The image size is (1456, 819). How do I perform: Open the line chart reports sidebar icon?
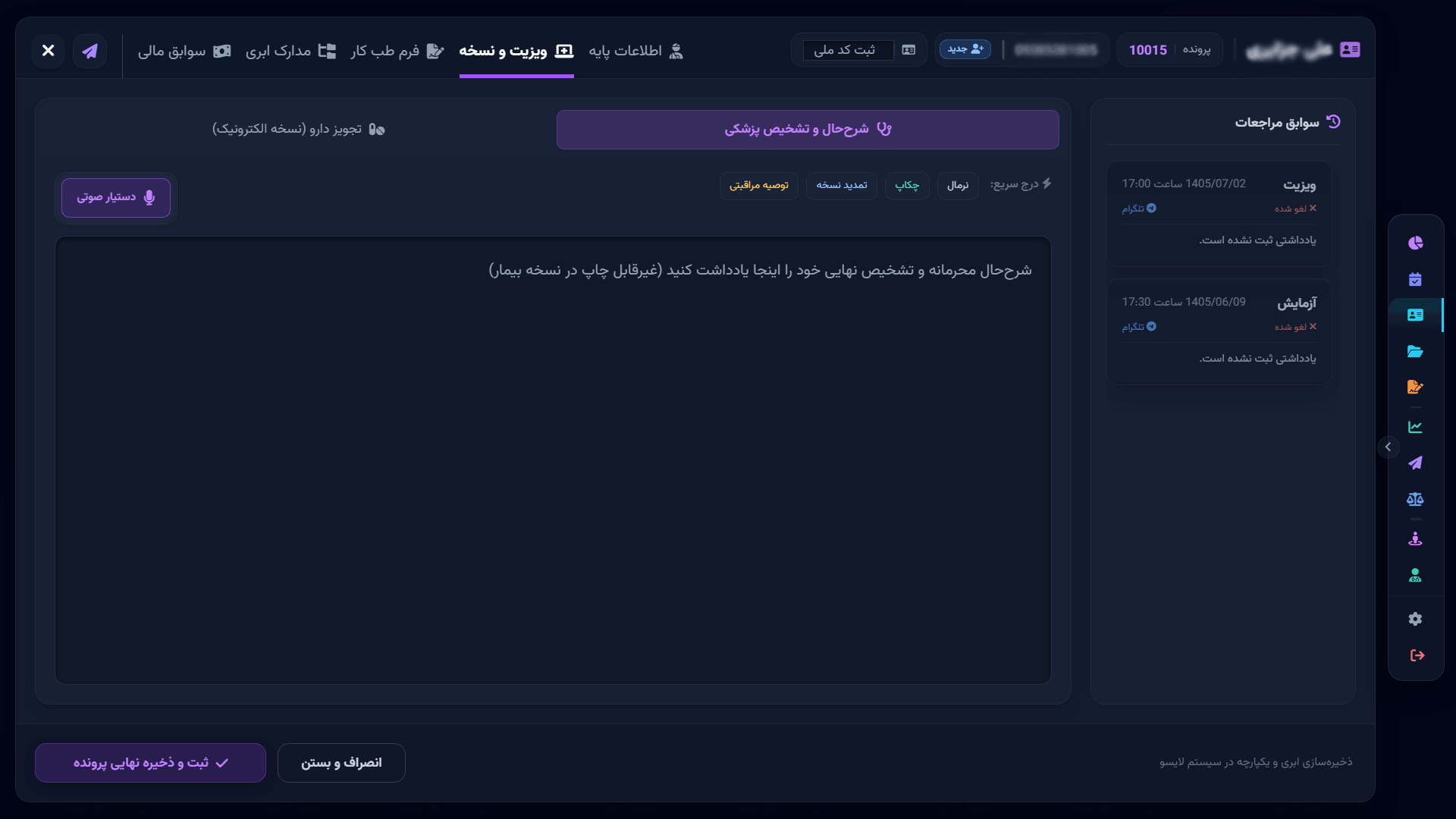[1415, 427]
